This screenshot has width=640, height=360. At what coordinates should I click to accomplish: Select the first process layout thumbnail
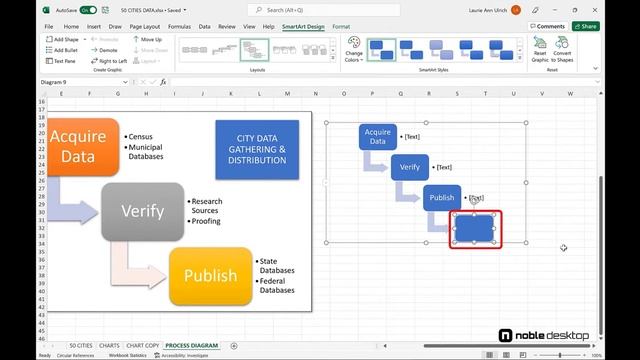click(x=194, y=50)
